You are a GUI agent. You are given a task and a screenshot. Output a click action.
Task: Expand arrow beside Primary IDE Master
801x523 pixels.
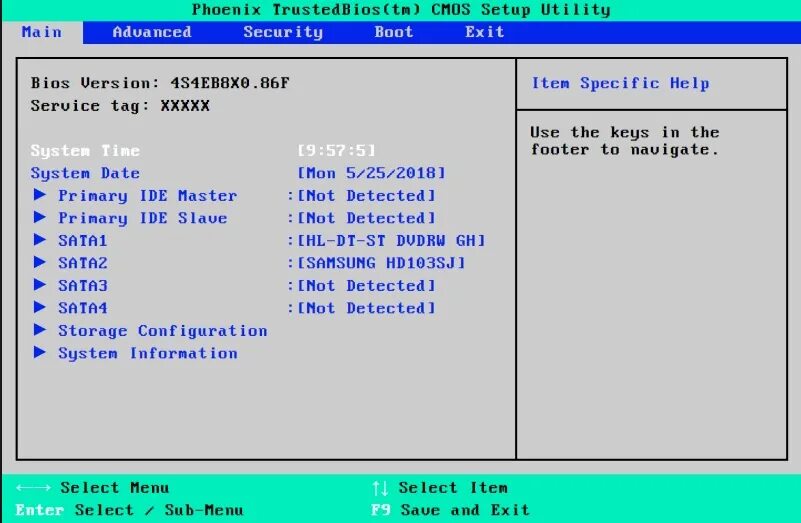click(x=40, y=195)
